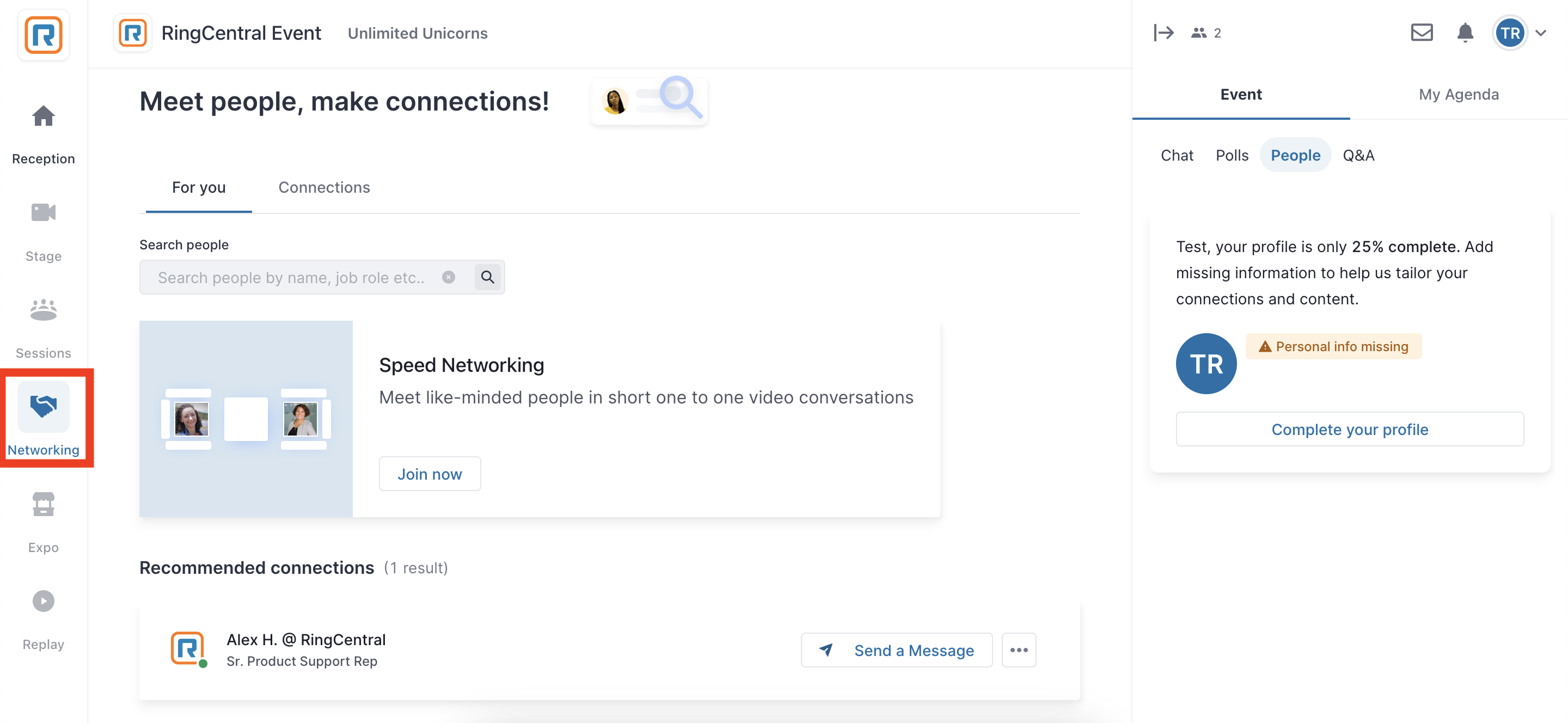The image size is (1568, 723).
Task: Open the messages envelope icon
Action: [x=1422, y=32]
